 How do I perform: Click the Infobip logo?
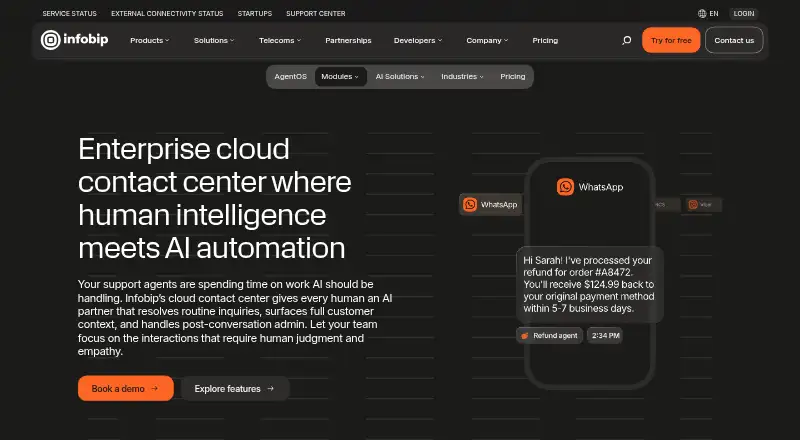74,40
